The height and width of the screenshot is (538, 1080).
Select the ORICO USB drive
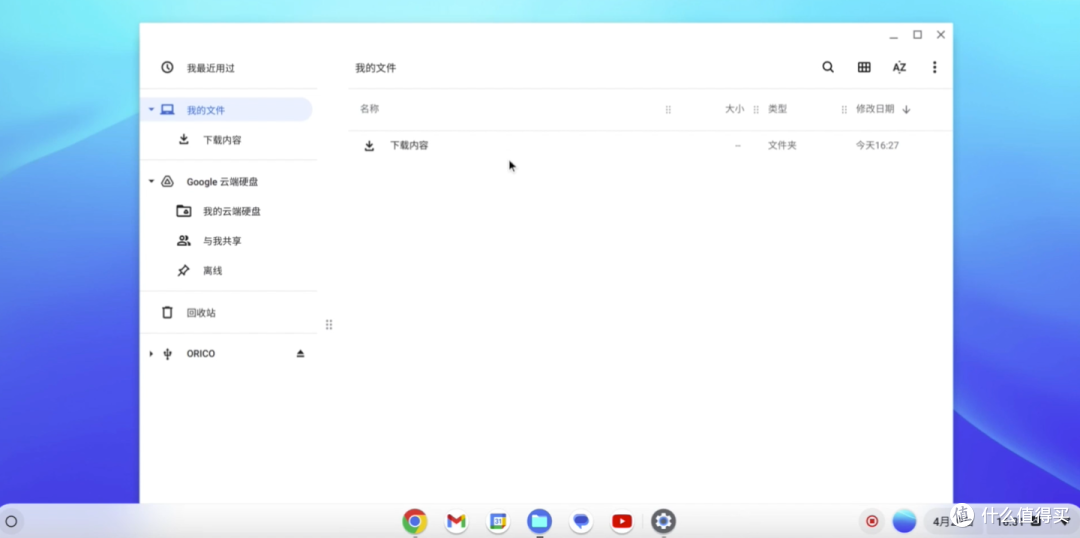[227, 353]
